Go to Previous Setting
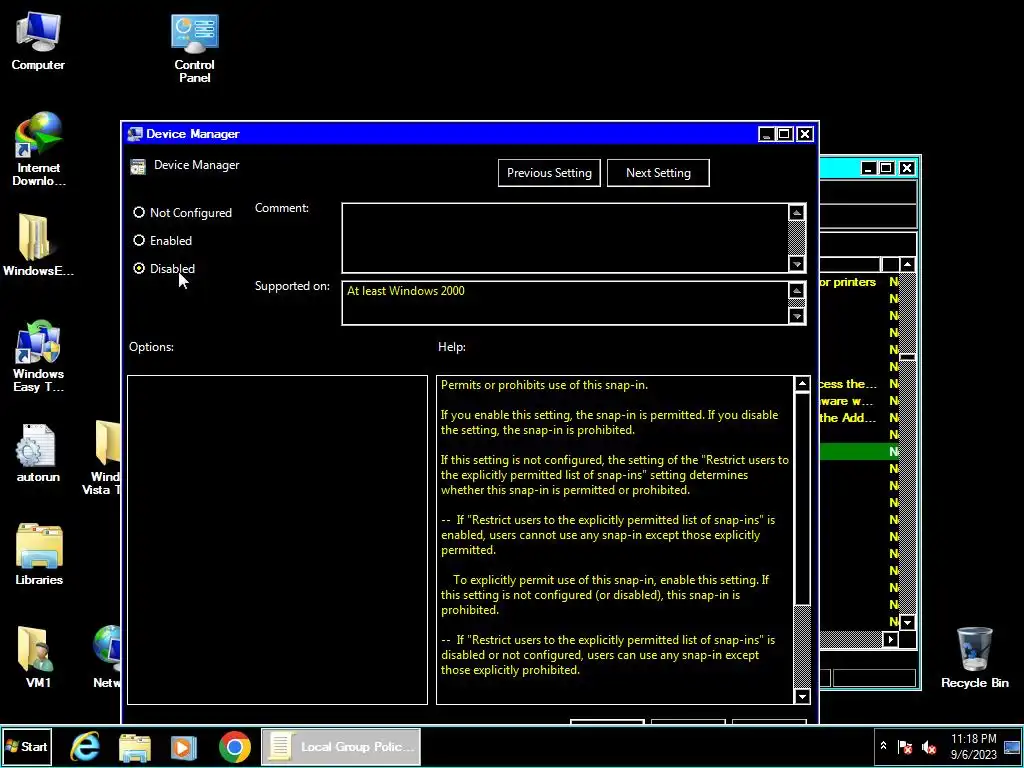 pos(549,173)
